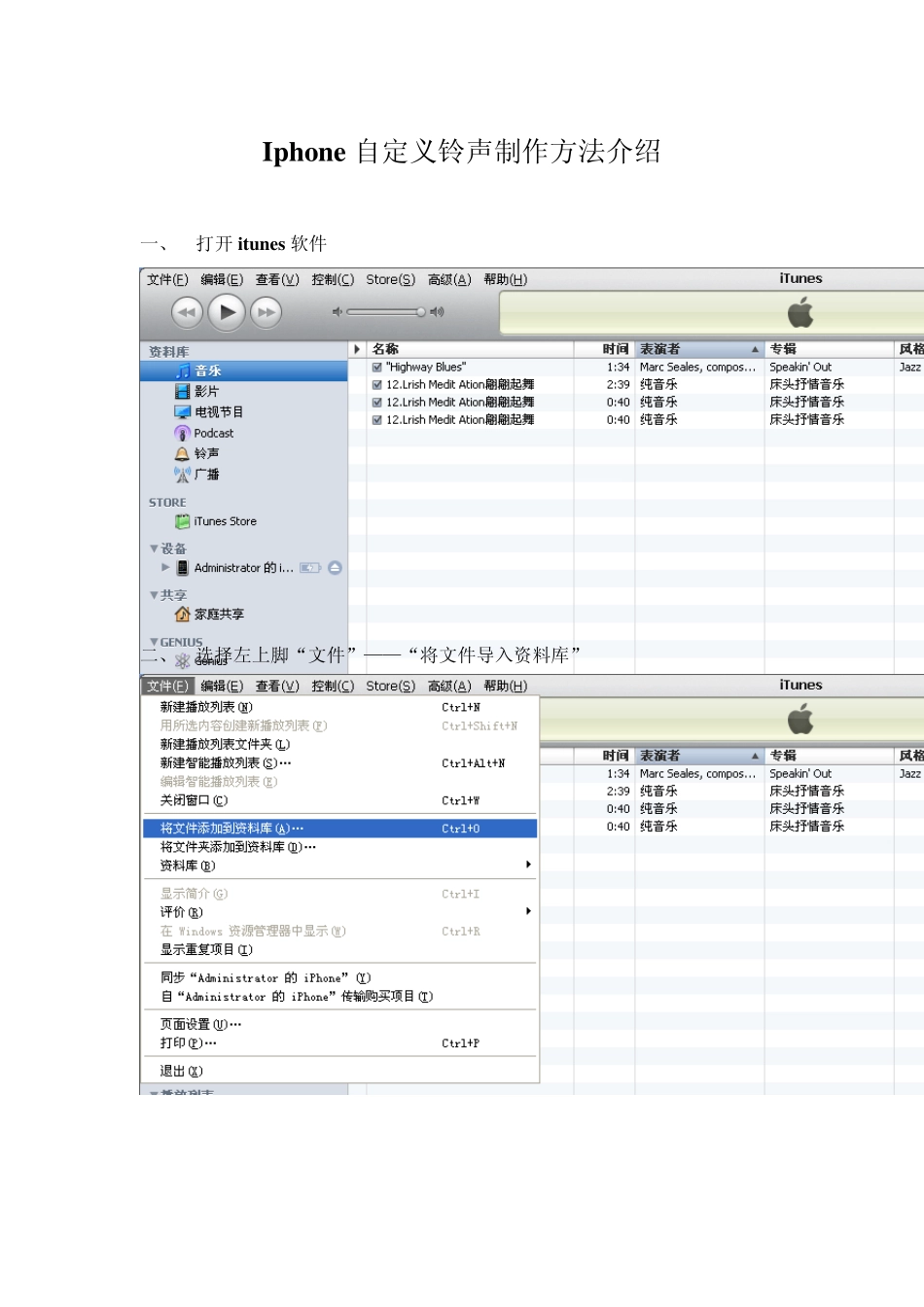Choose 新建播放列表文件夹(L) menu entry
924x1307 pixels.
click(x=340, y=744)
